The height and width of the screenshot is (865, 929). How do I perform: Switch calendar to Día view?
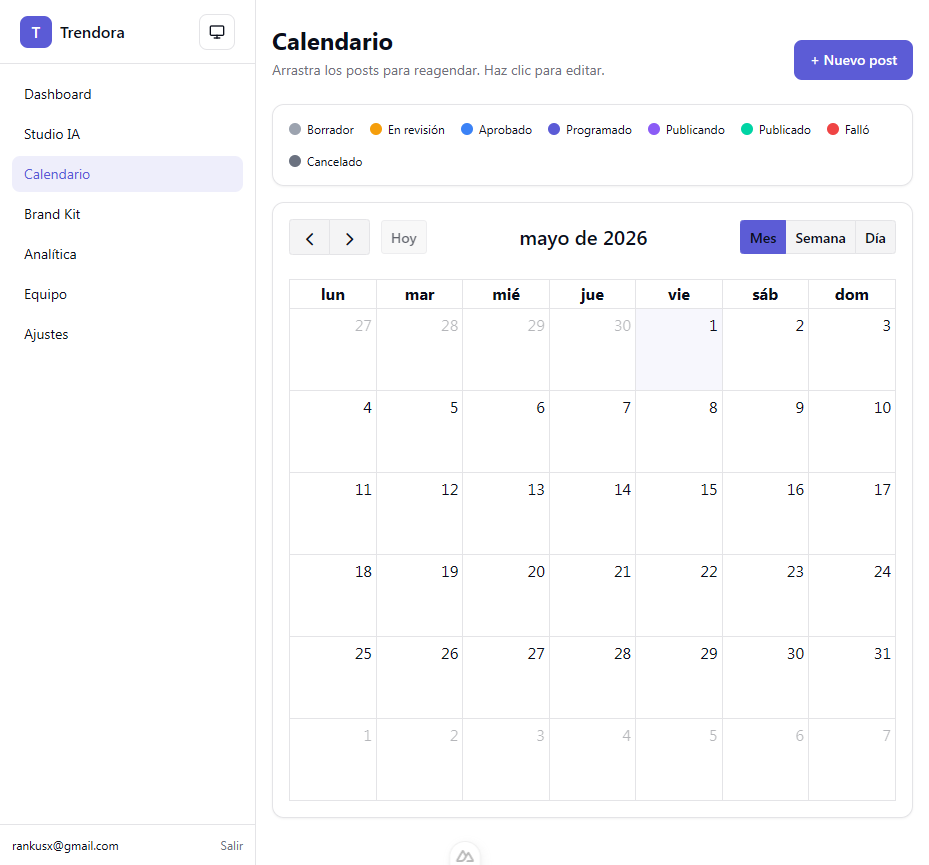pyautogui.click(x=875, y=238)
